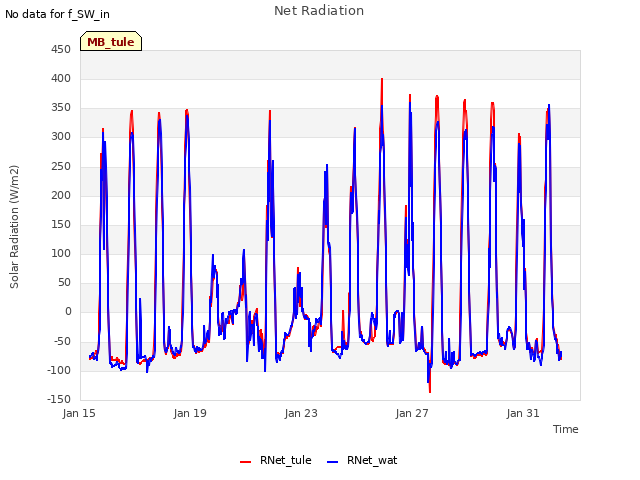The image size is (640, 480).
Task: Click the Jan 23 x-axis label
Action: click(x=301, y=413)
